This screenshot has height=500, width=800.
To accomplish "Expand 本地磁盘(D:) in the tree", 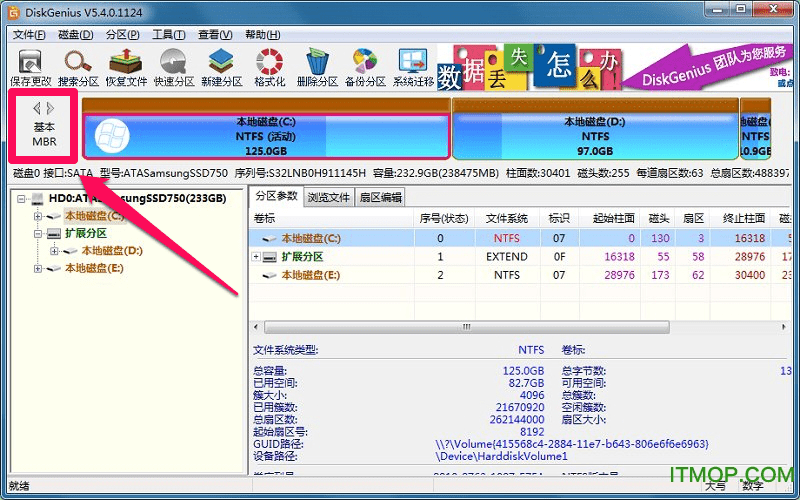I will coord(55,251).
